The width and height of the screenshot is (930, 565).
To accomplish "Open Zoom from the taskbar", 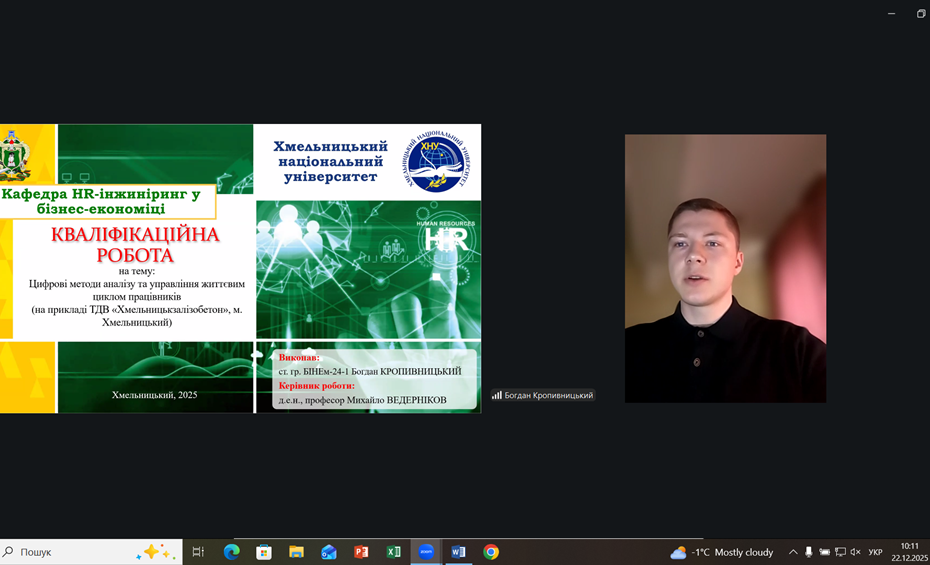I will 426,552.
